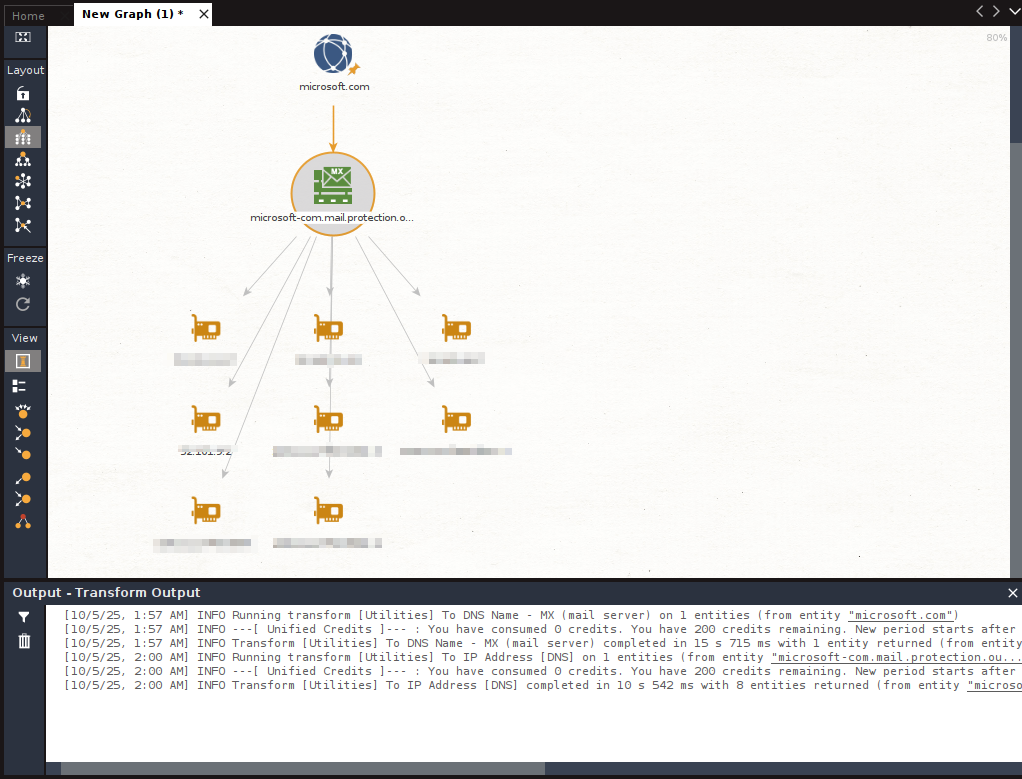Screen dimensions: 1022x779
Task: Toggle the normal view chess rook icon
Action: pyautogui.click(x=23, y=360)
